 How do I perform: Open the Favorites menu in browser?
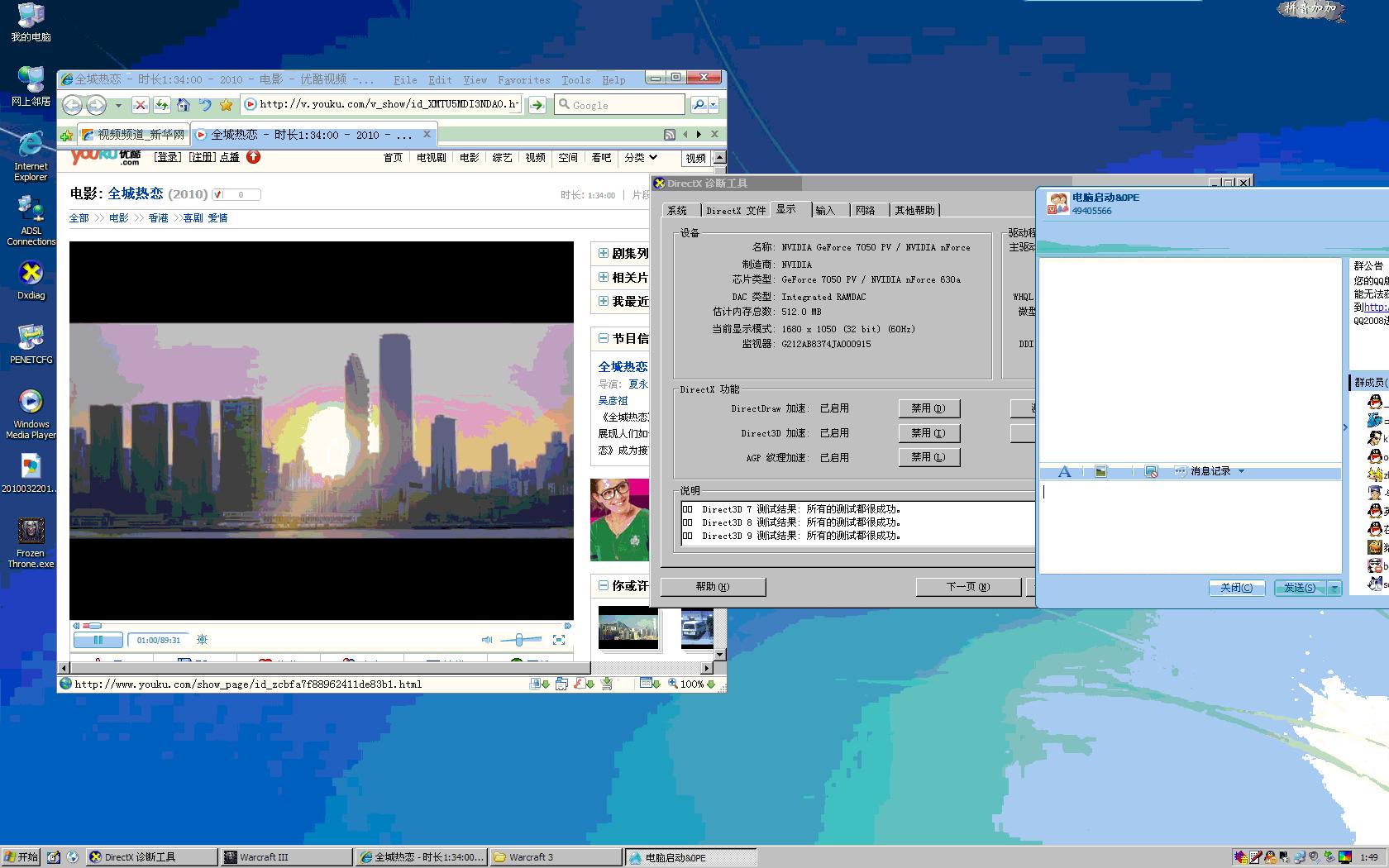coord(524,80)
